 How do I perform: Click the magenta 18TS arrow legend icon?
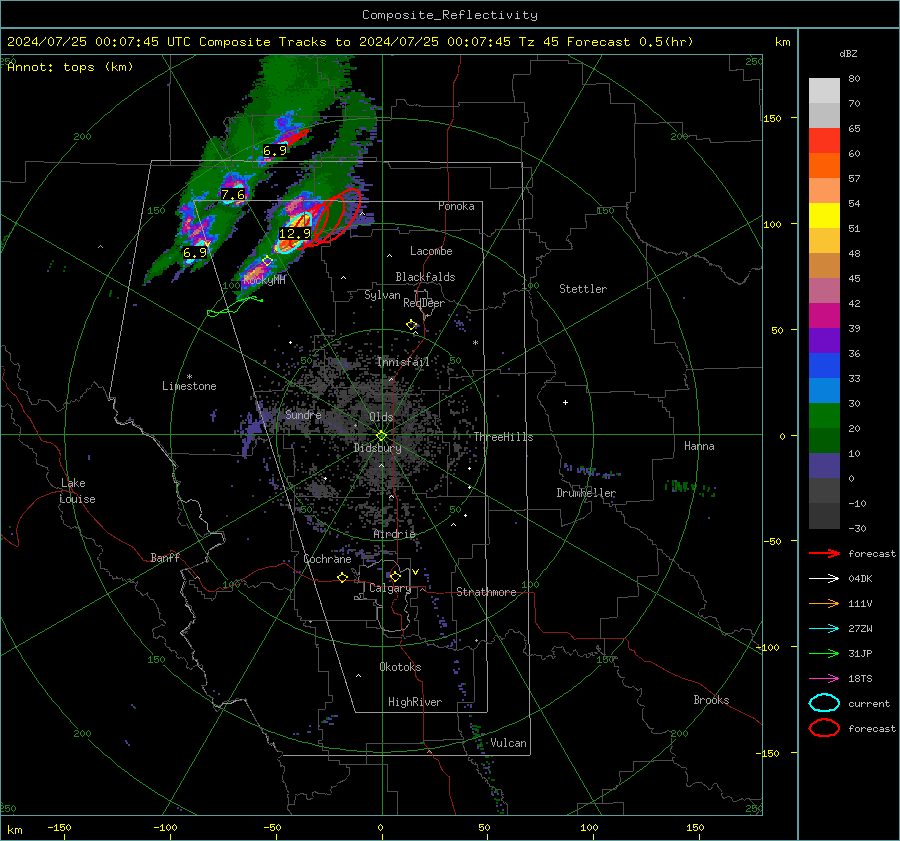point(824,679)
